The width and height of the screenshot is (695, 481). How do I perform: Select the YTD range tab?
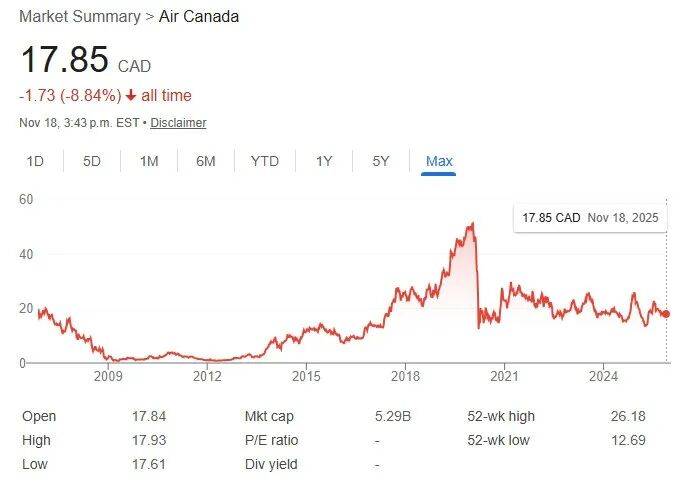(265, 161)
